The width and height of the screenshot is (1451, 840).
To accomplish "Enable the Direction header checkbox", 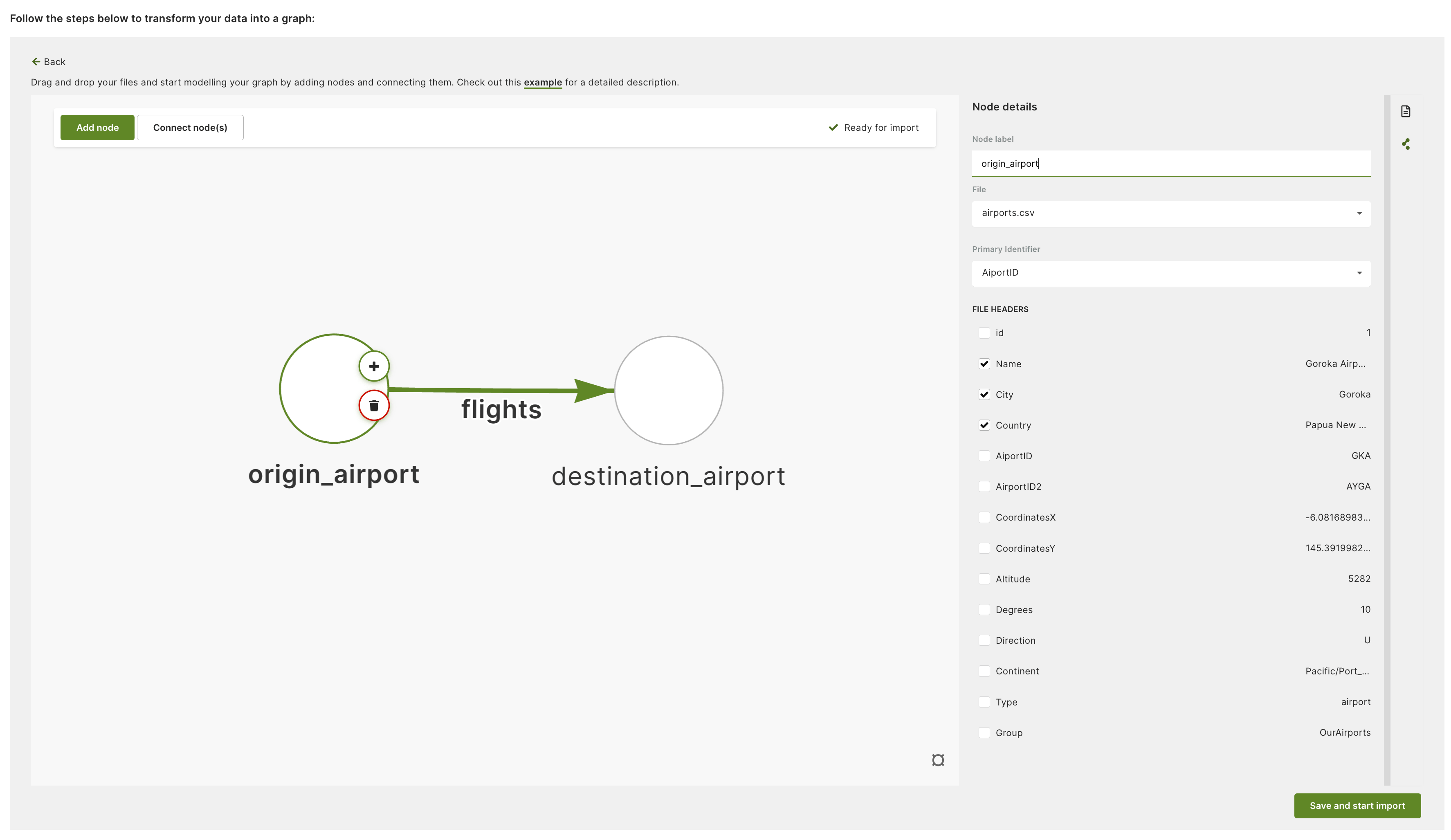I will coord(984,640).
